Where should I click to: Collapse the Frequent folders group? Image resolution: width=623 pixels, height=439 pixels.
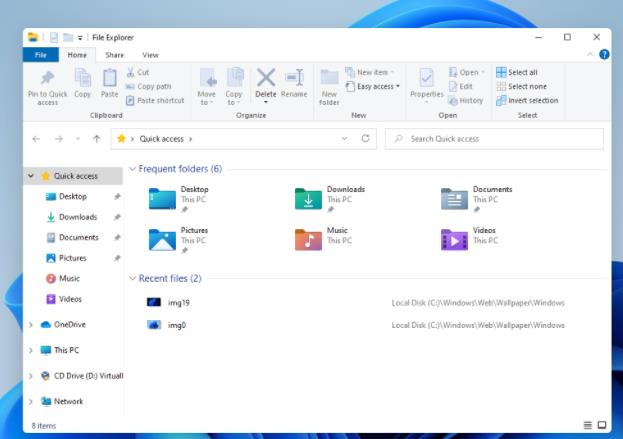click(x=133, y=169)
